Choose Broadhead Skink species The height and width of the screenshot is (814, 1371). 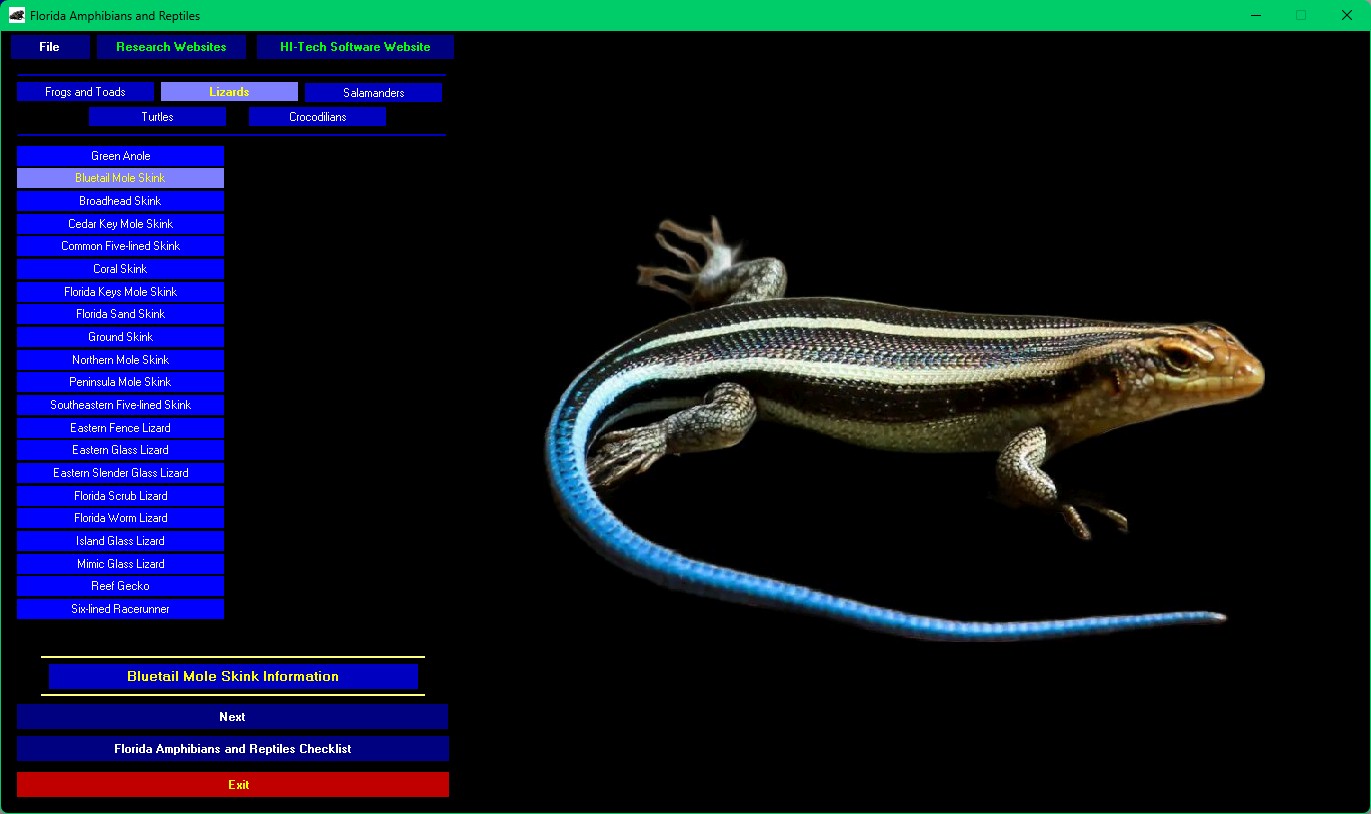(120, 201)
